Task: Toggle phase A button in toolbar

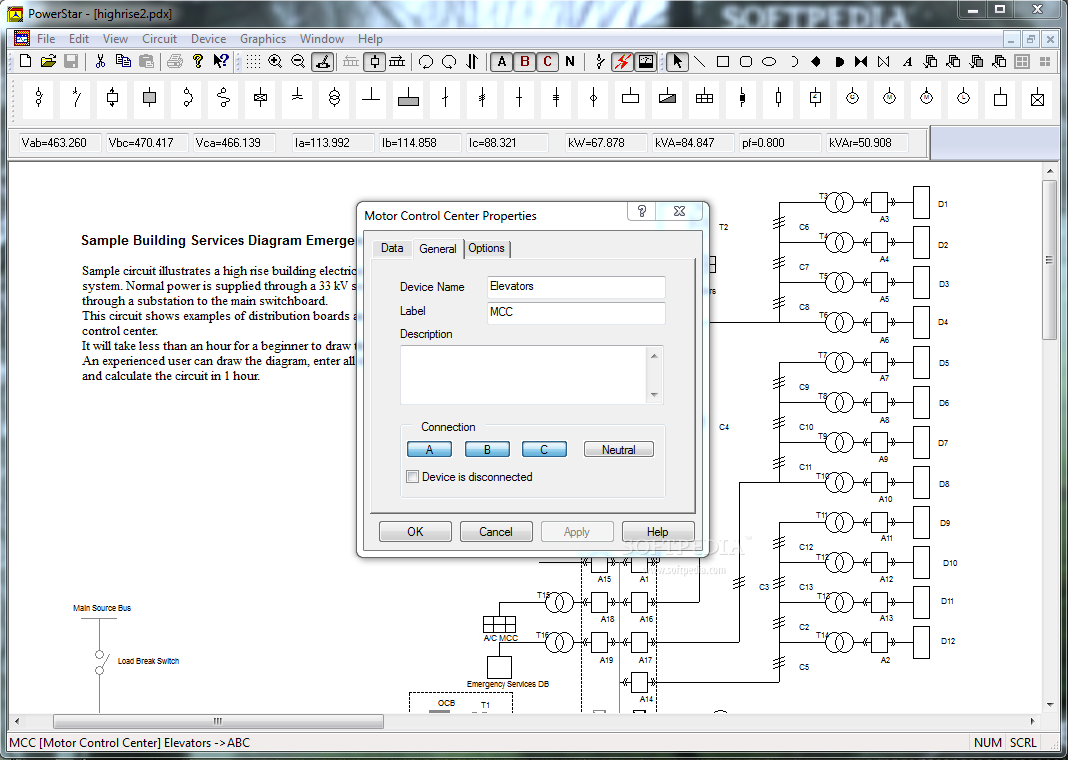Action: [x=502, y=62]
